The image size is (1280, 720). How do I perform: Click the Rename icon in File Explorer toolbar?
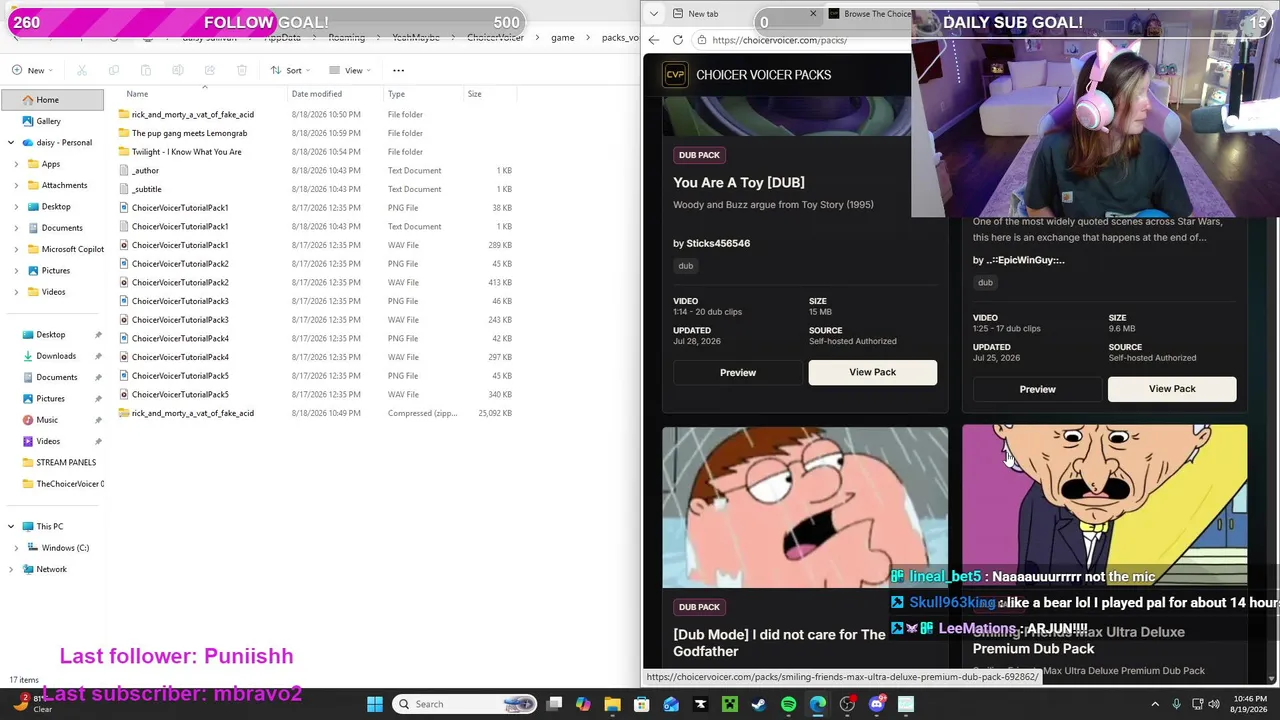click(178, 70)
